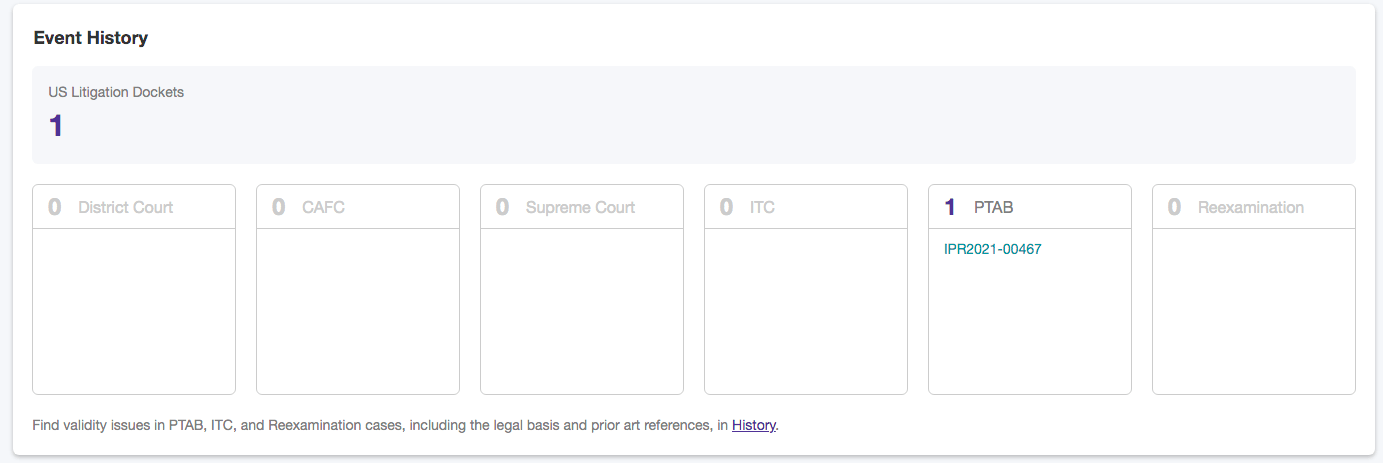The height and width of the screenshot is (463, 1383).
Task: Click the zero count beside ITC
Action: click(727, 207)
